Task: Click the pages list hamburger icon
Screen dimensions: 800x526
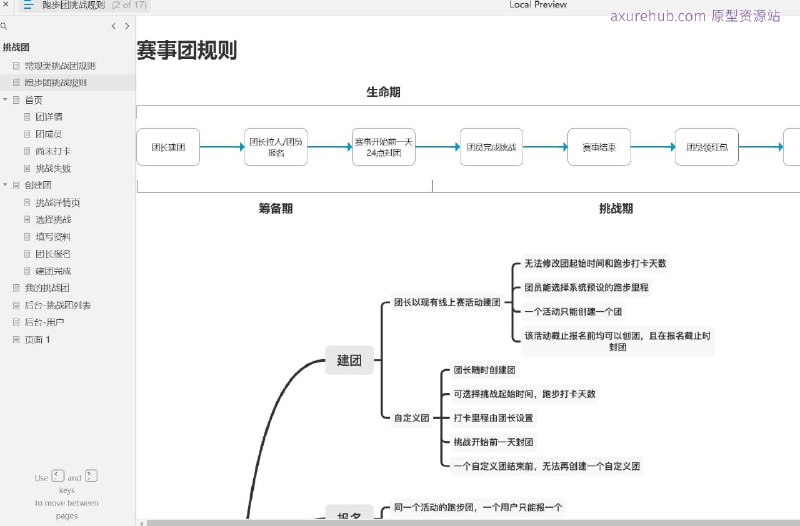Action: 28,5
